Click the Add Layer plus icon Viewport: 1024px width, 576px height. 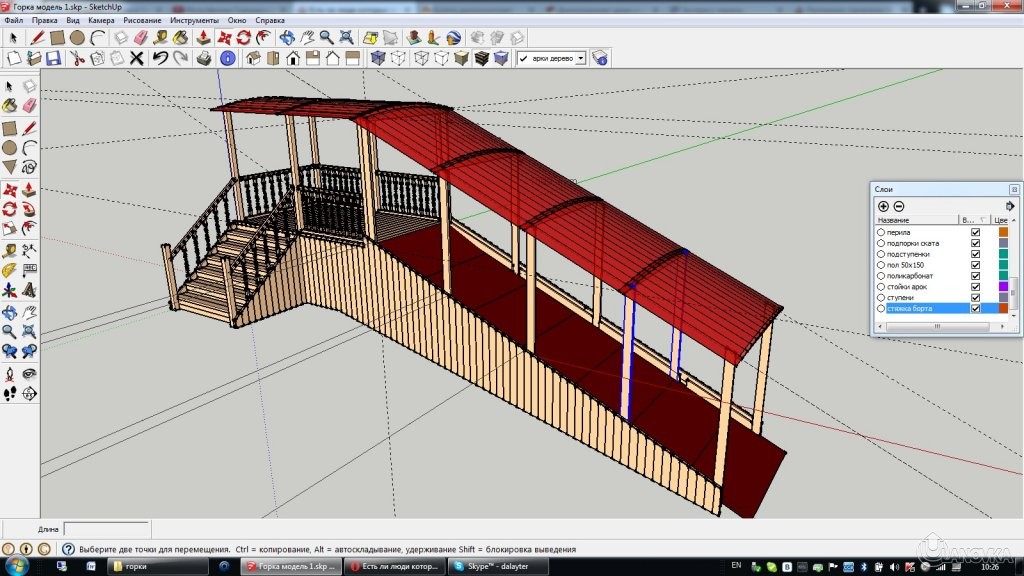(883, 206)
